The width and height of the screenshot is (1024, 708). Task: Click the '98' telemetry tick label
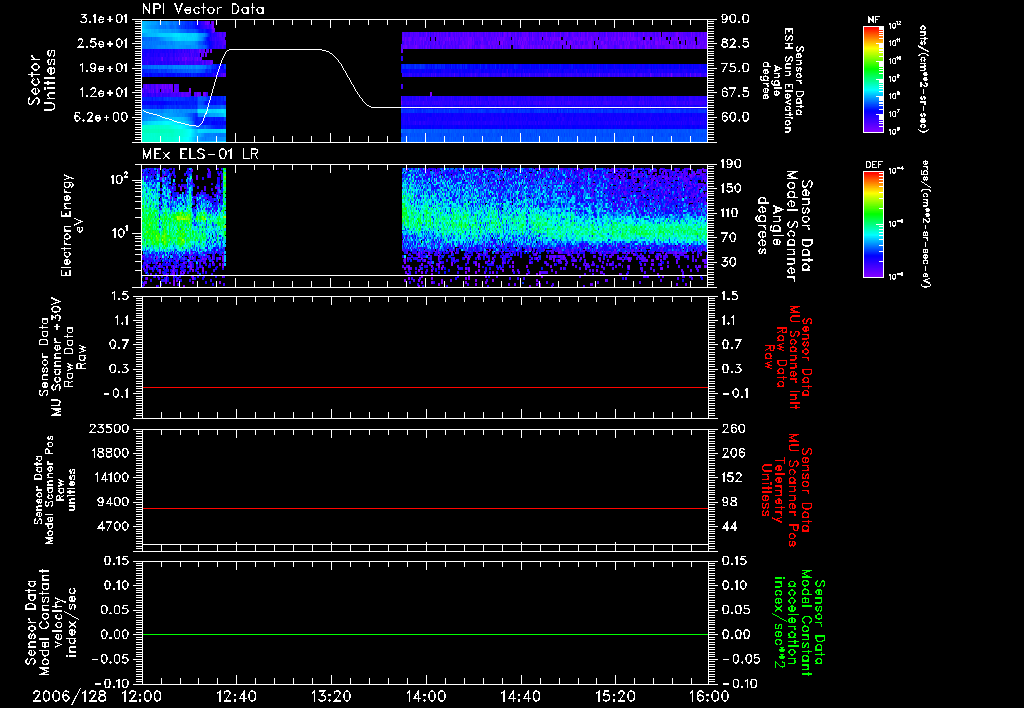click(729, 502)
